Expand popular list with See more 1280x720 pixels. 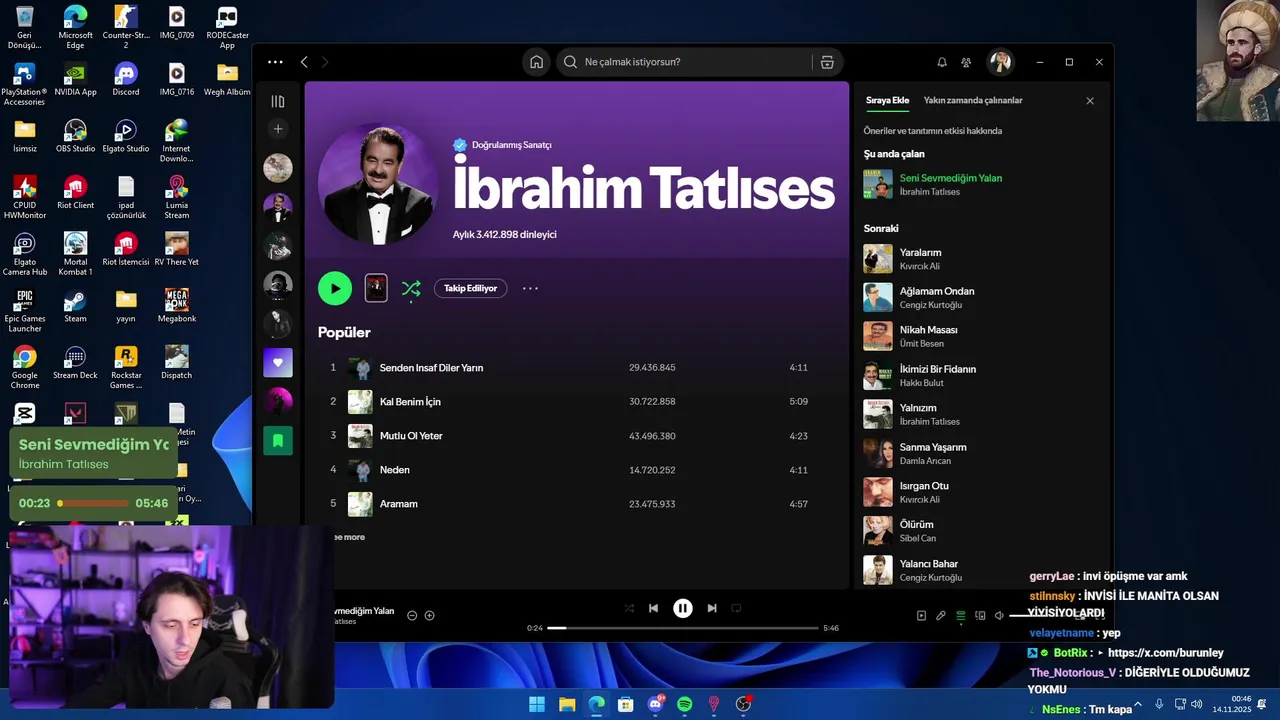point(350,537)
